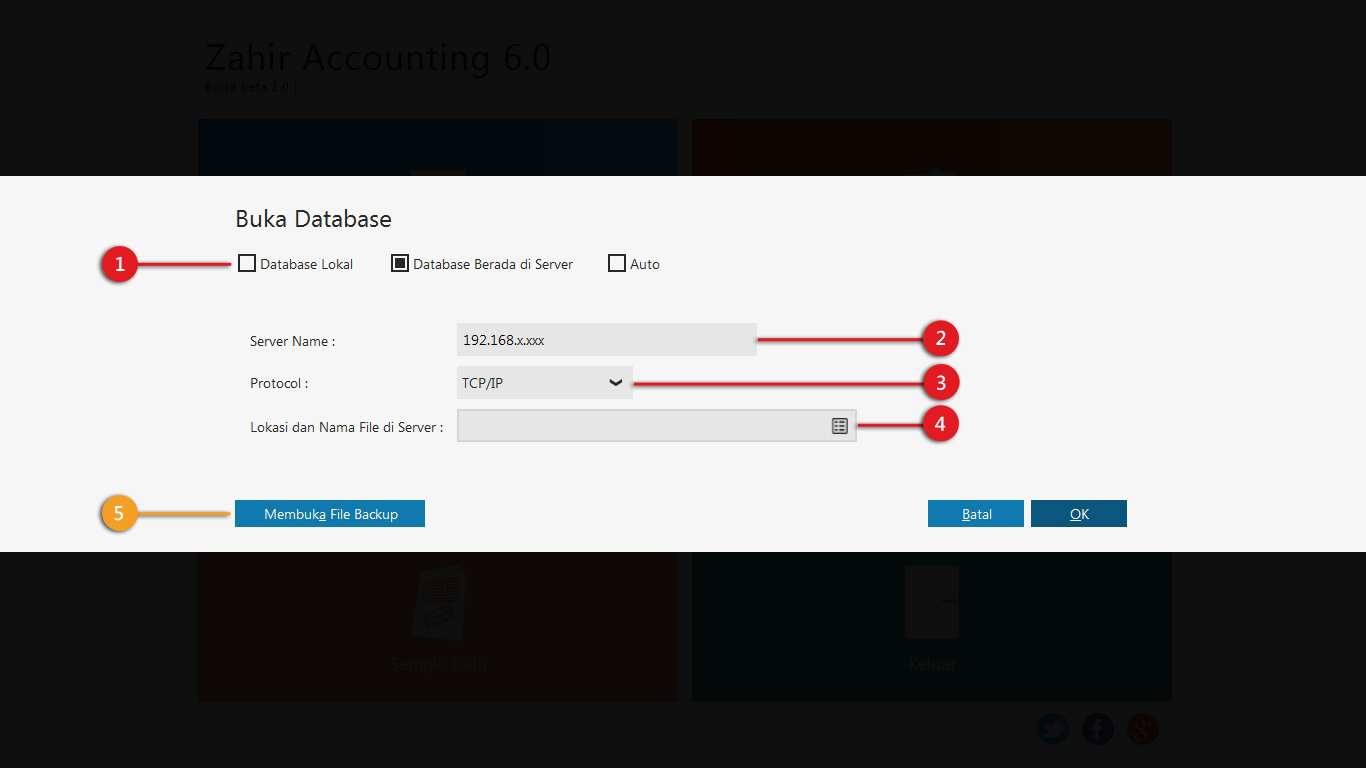Toggle Database Berada di Server checkbox

pos(400,264)
